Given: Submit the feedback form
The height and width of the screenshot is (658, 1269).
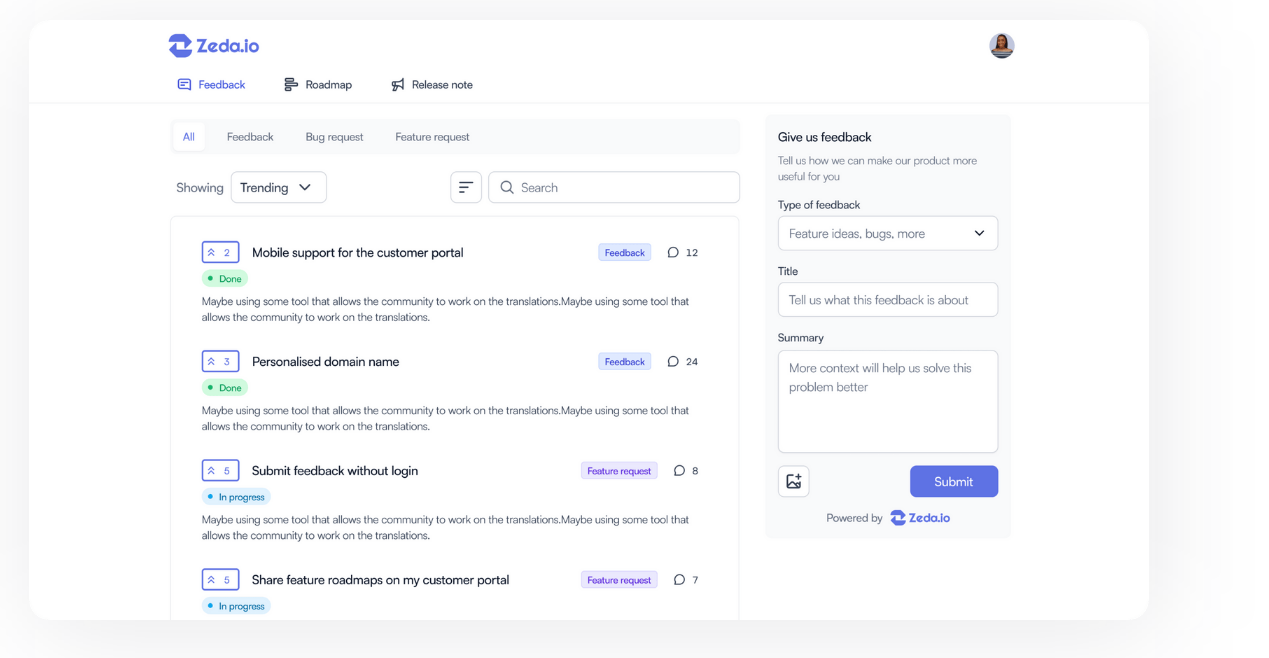Looking at the screenshot, I should pos(953,481).
